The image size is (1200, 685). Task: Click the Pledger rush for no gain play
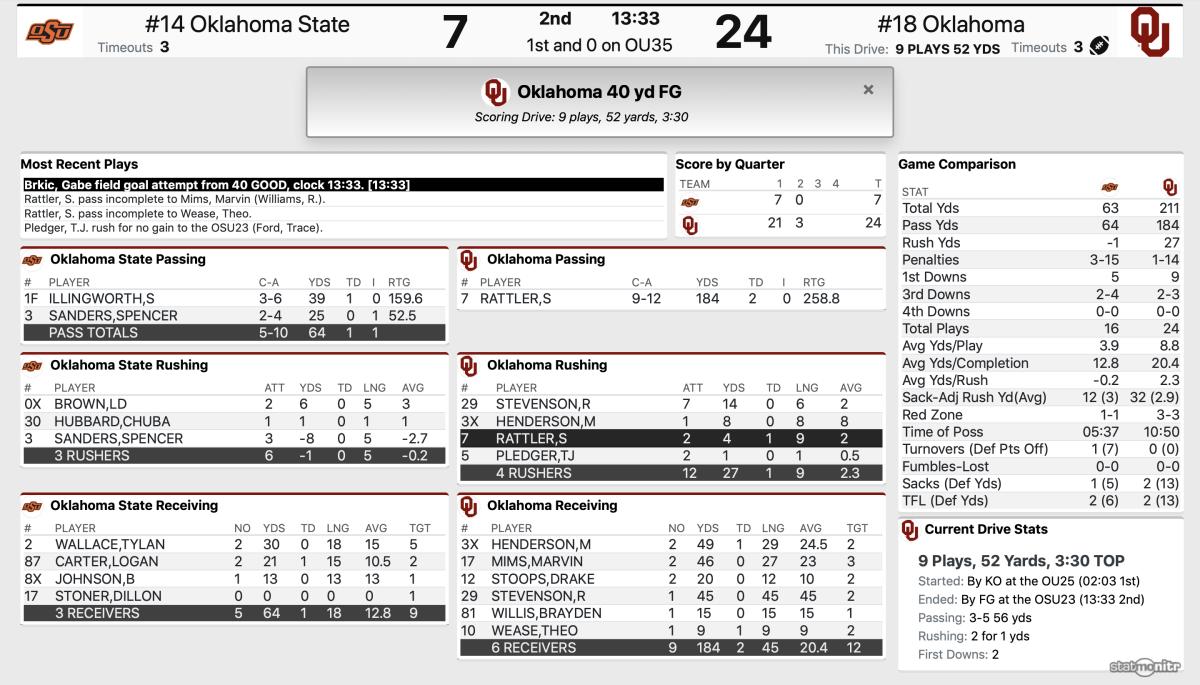pyautogui.click(x=173, y=227)
